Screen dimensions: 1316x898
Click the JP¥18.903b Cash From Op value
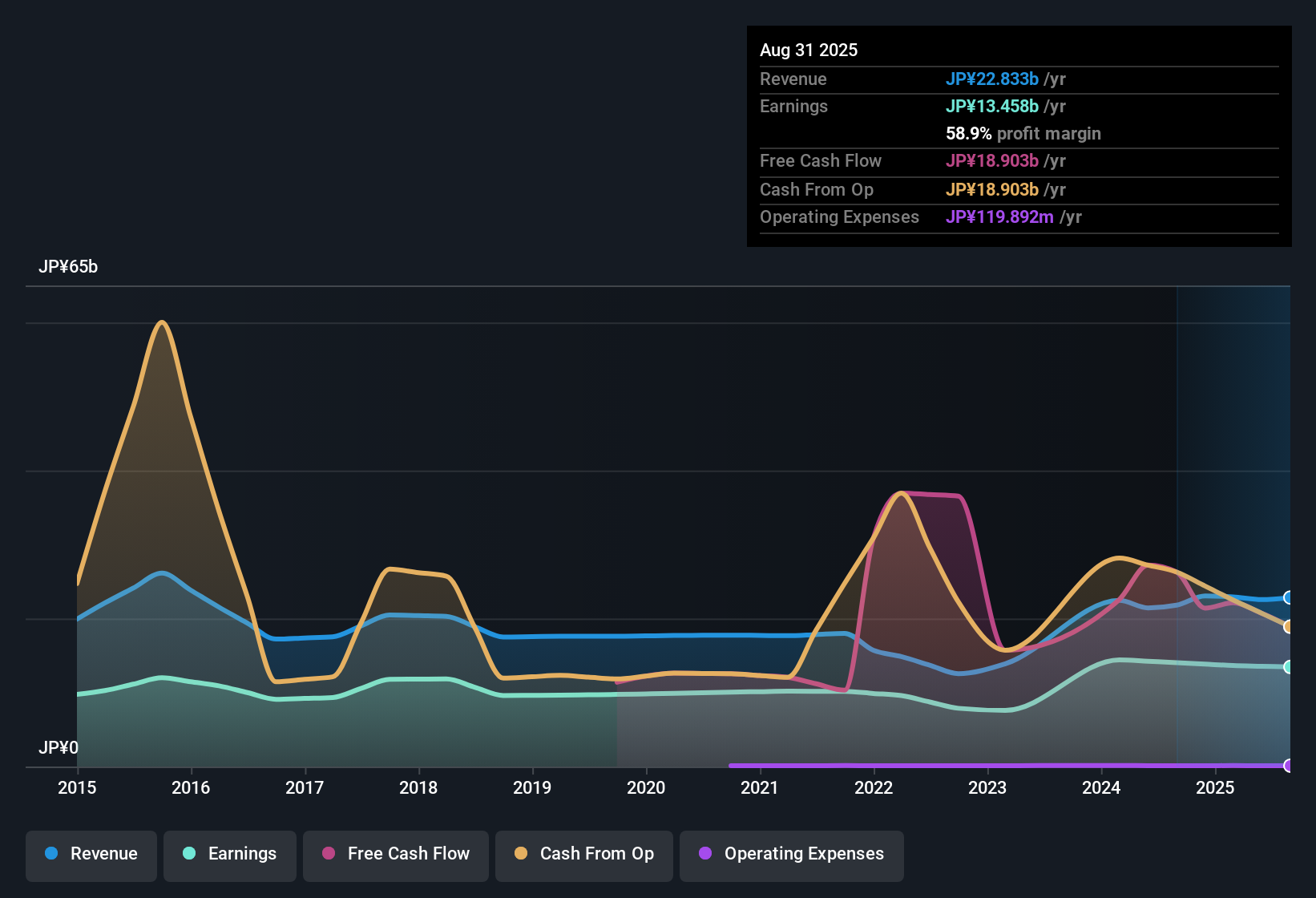[x=992, y=190]
